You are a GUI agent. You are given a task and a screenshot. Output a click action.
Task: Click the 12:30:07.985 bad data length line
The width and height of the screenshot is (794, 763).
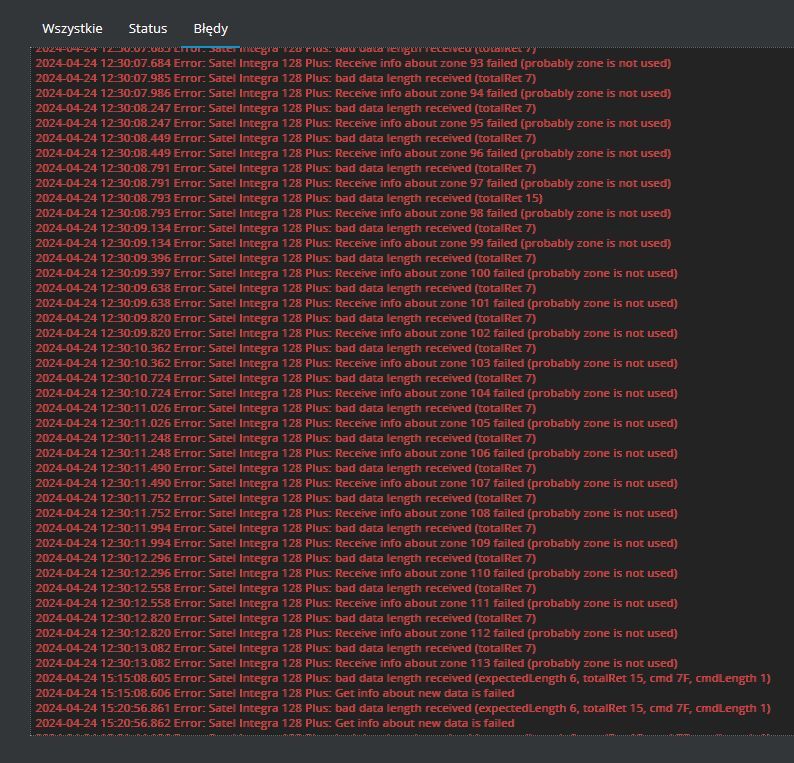tap(286, 78)
